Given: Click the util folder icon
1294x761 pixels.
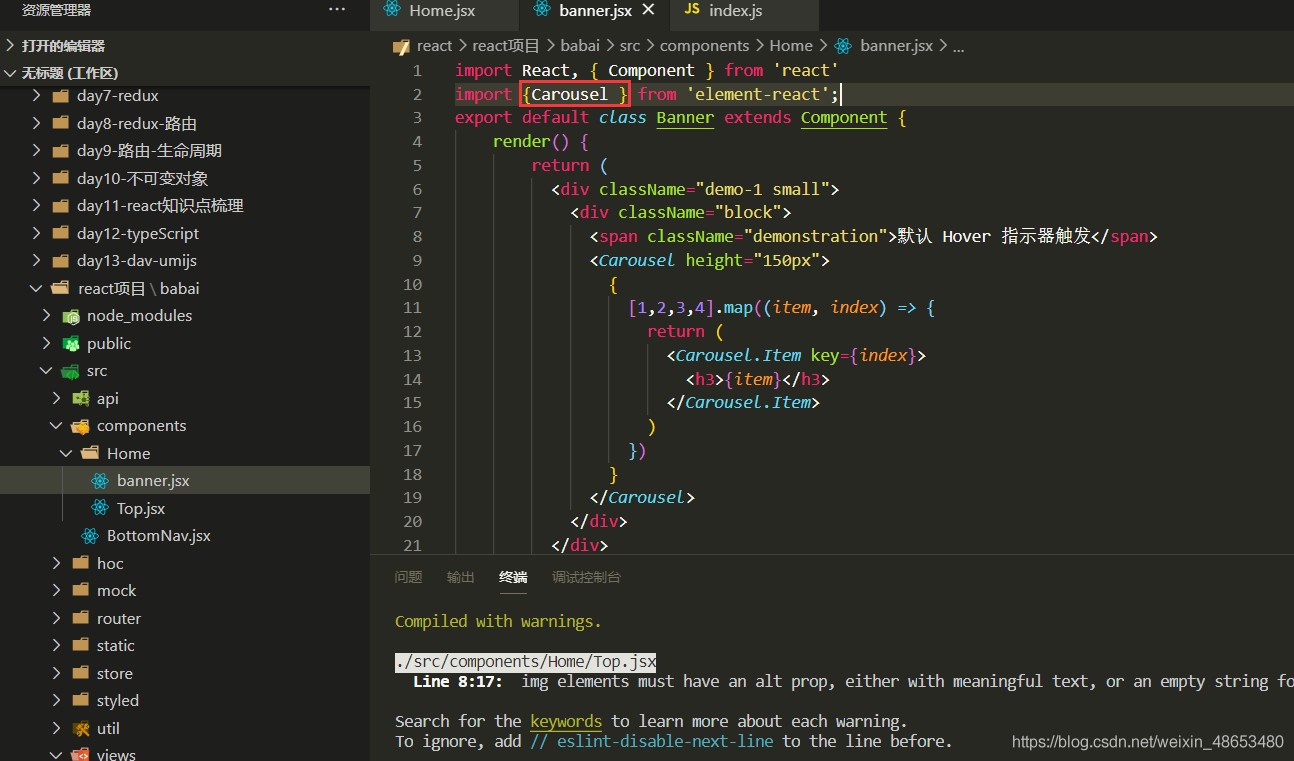Looking at the screenshot, I should click(81, 729).
